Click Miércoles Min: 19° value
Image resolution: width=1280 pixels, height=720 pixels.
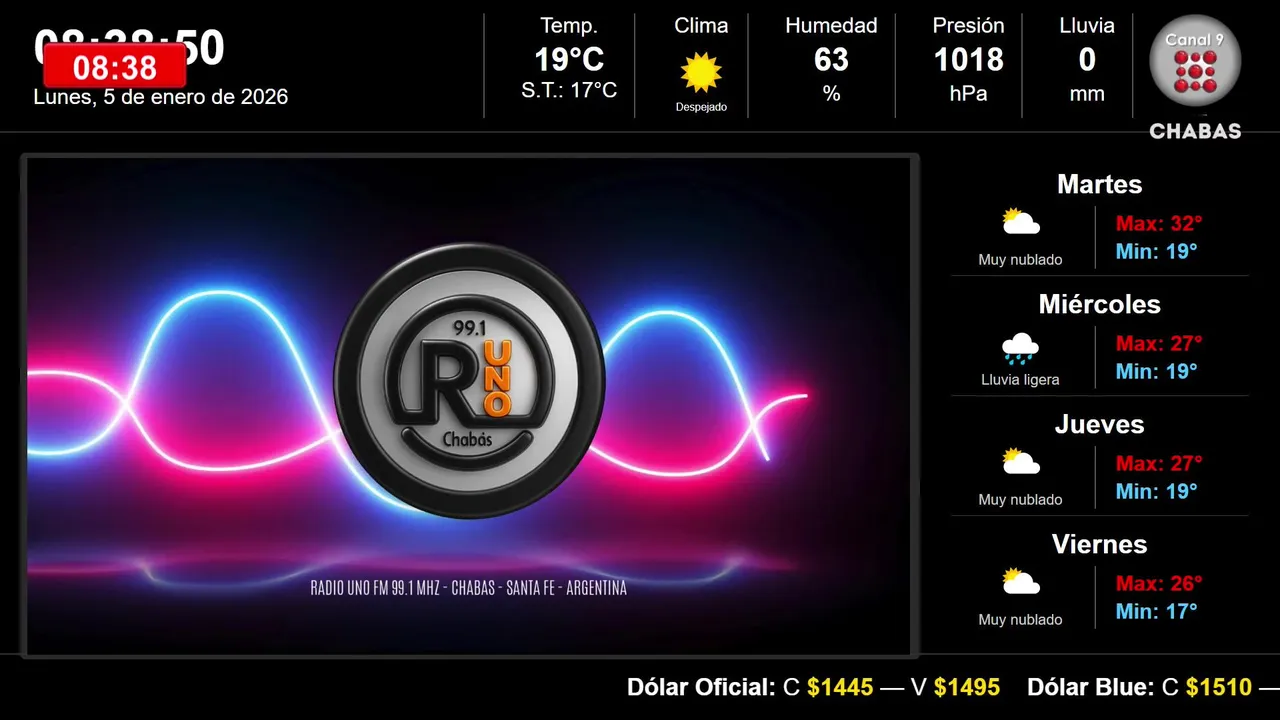[x=1157, y=371]
